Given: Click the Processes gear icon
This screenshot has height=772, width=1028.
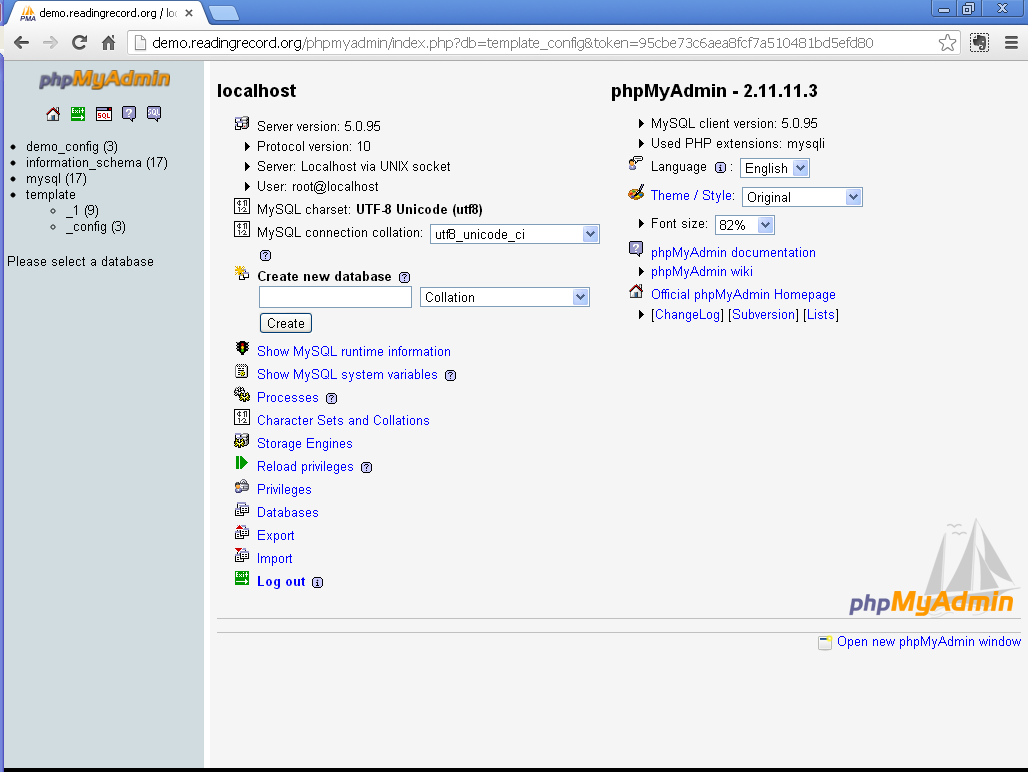Looking at the screenshot, I should (242, 394).
